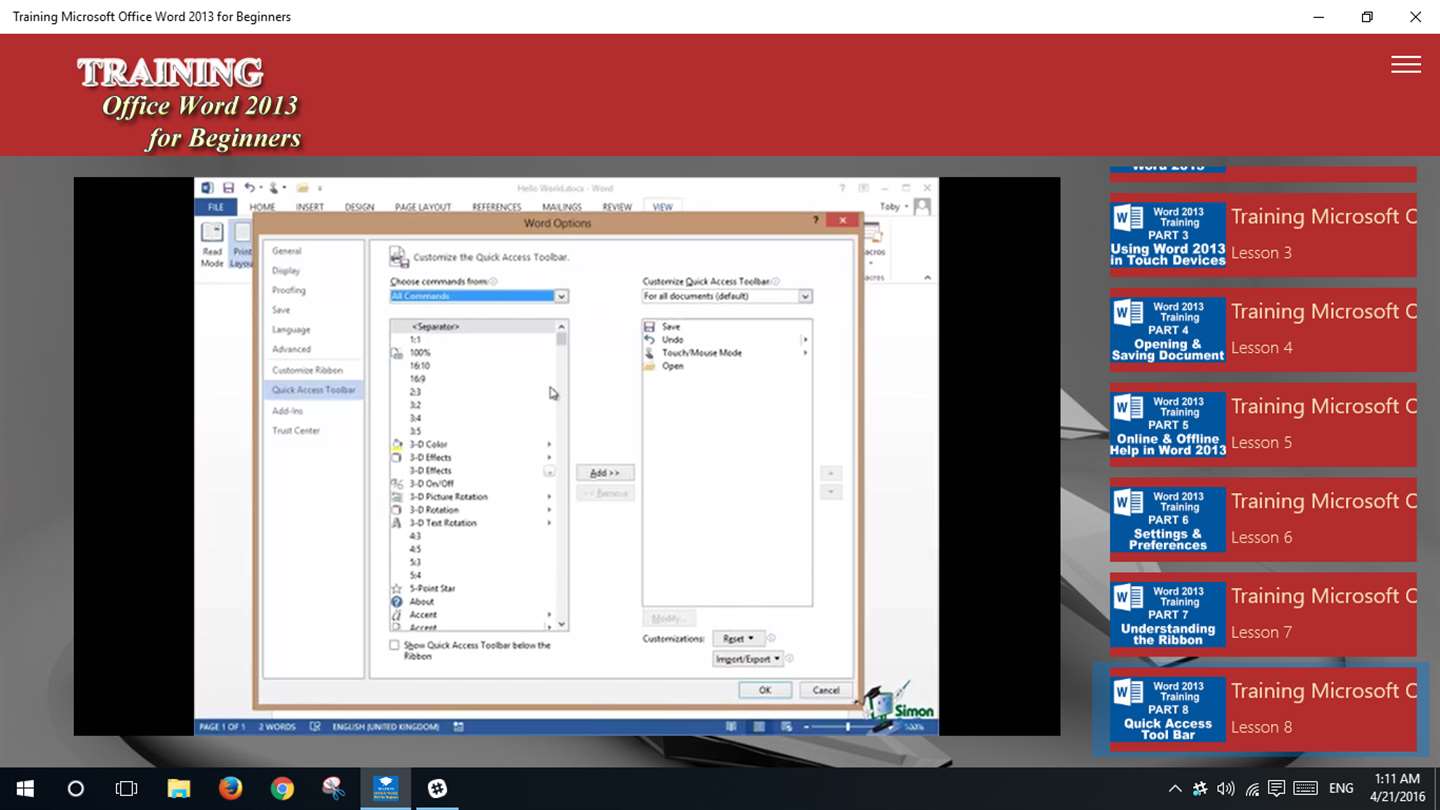This screenshot has width=1440, height=810.
Task: Select the "Lesson 4" text
Action: (x=1261, y=348)
